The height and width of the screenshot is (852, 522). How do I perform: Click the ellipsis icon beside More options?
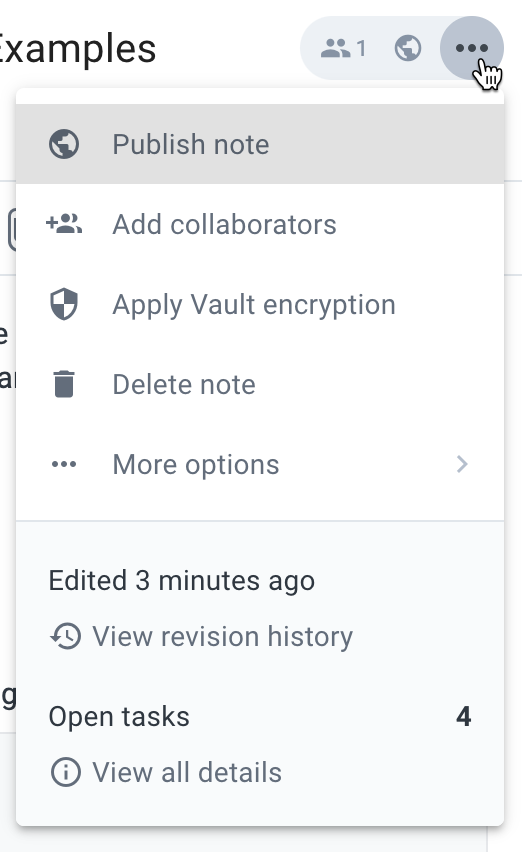[x=64, y=464]
